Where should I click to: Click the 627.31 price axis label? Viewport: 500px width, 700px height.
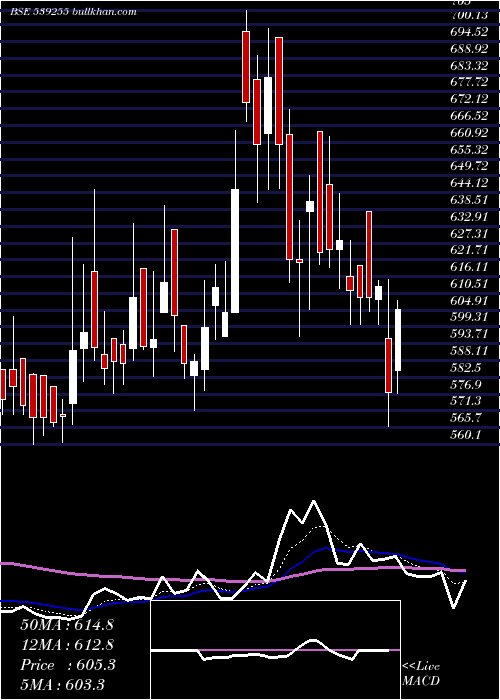tap(470, 233)
